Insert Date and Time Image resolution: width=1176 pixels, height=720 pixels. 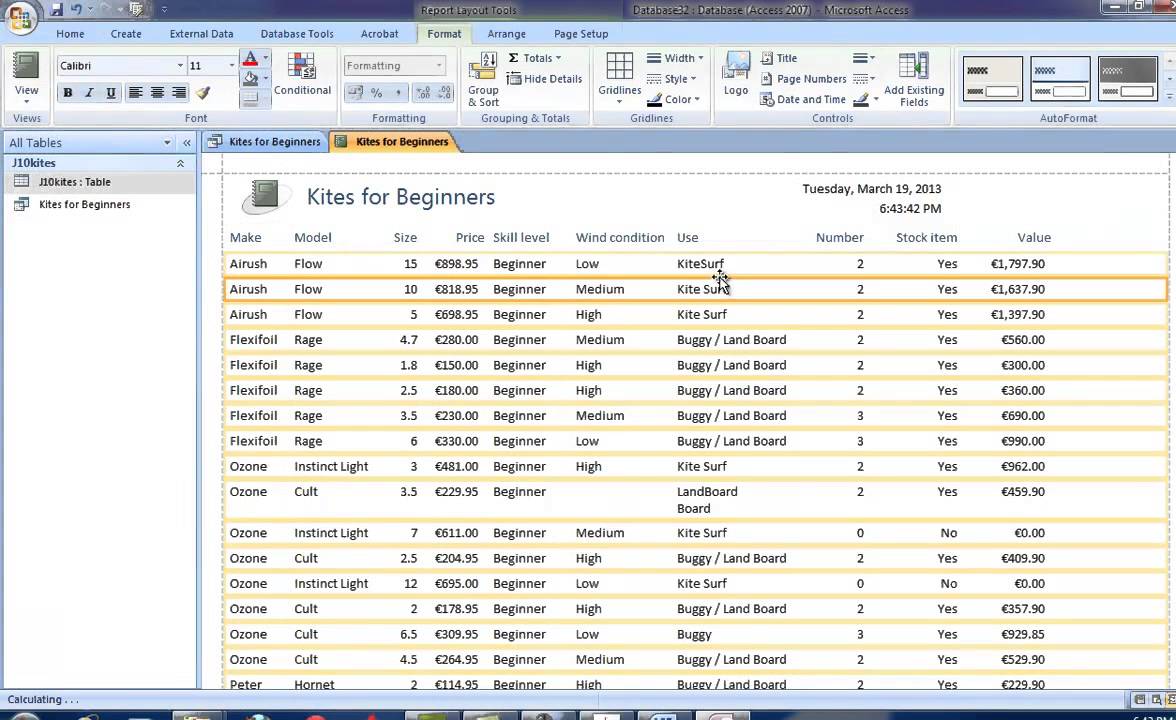(x=802, y=99)
